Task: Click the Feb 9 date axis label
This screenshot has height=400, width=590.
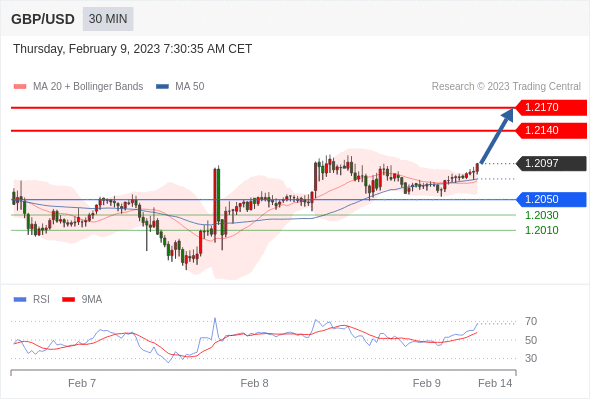Action: click(427, 383)
